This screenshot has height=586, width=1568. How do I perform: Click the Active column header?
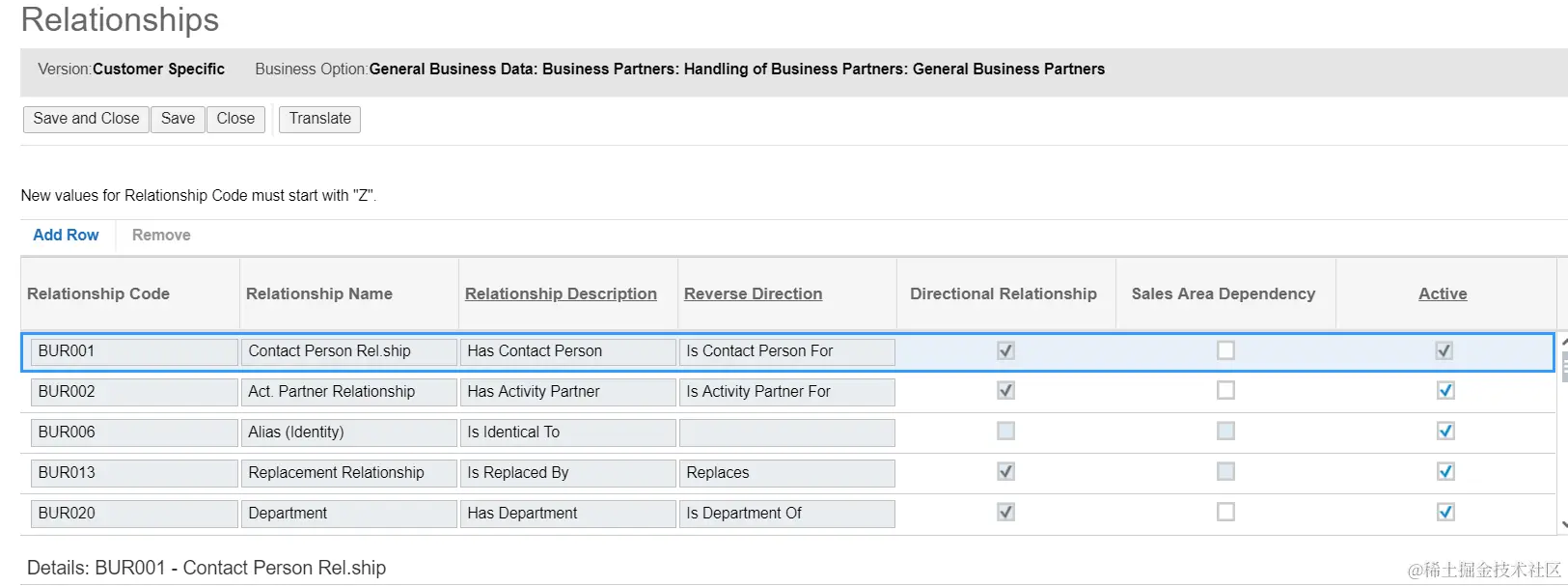point(1443,293)
